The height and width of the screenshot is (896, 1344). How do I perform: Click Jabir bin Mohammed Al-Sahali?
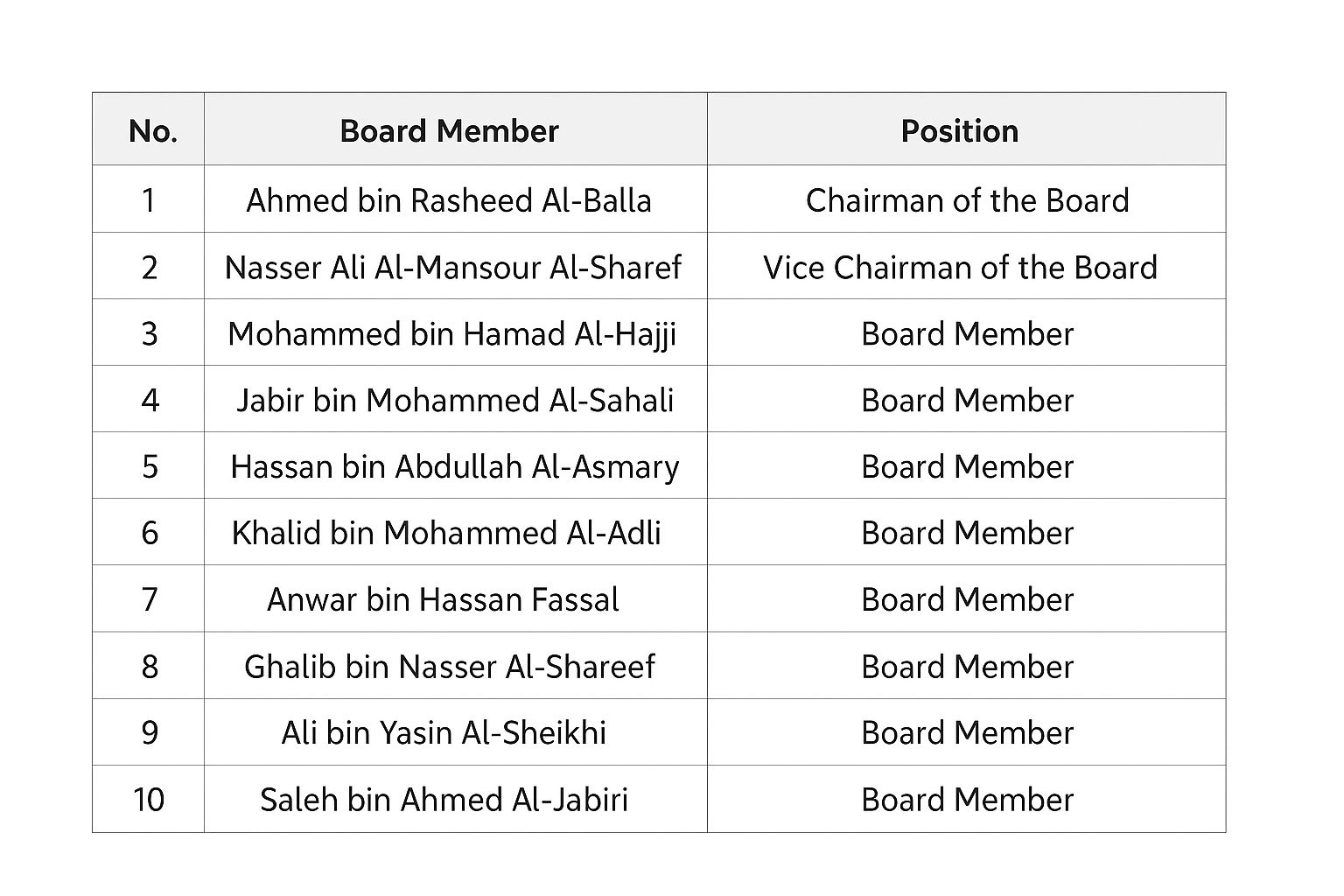(455, 400)
